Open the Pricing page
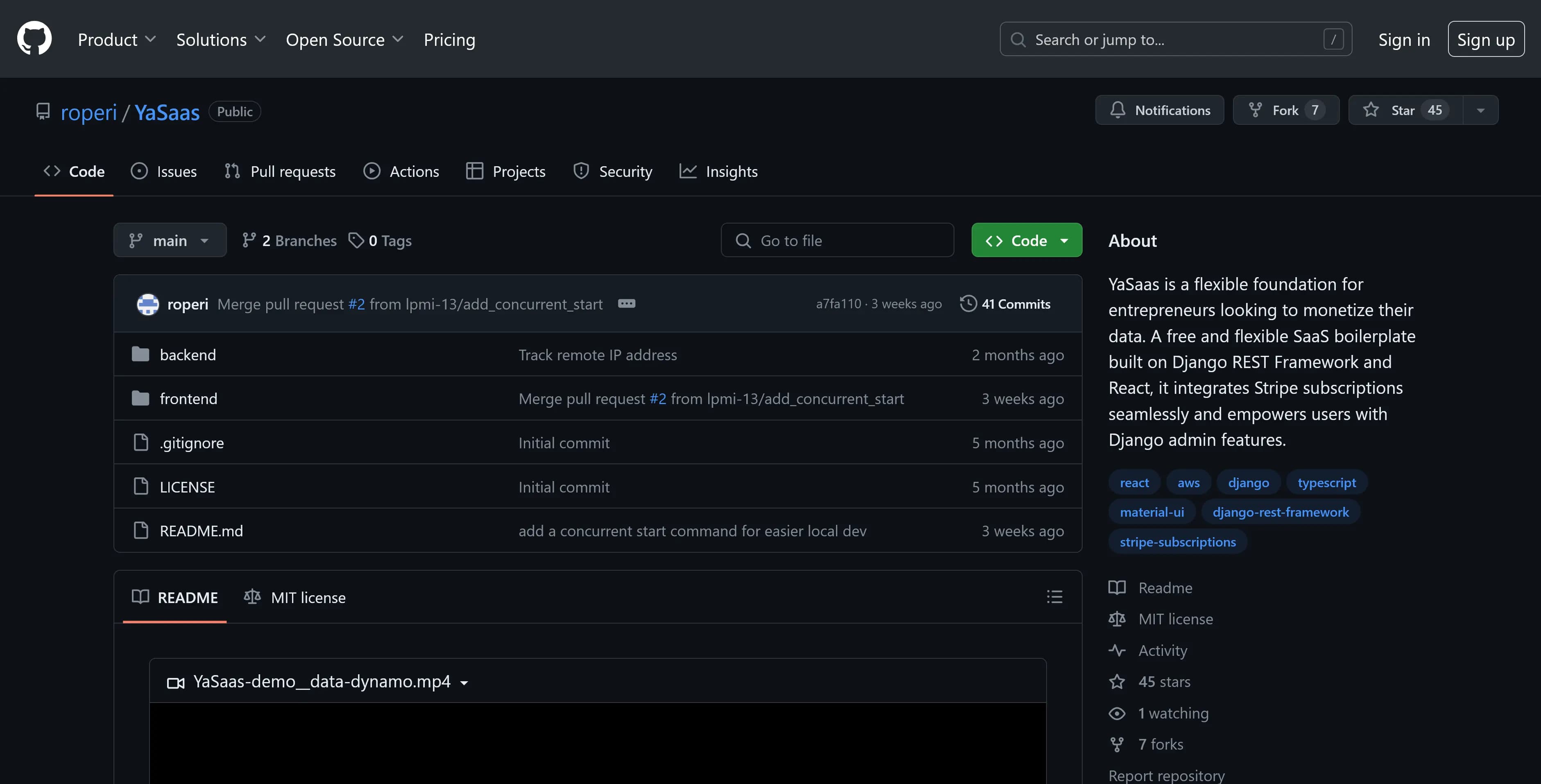1541x784 pixels. point(449,39)
